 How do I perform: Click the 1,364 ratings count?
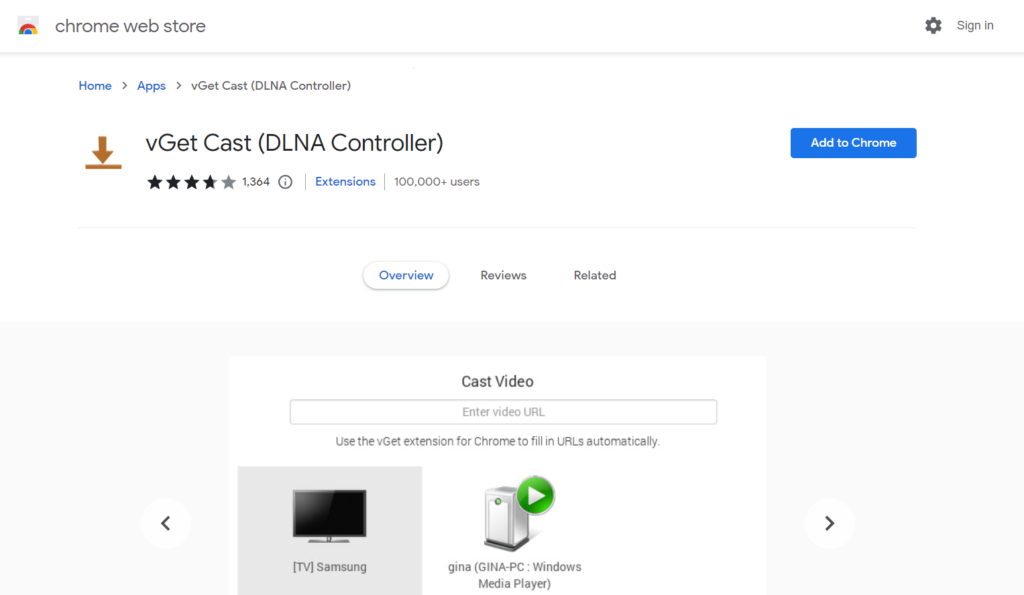[x=255, y=182]
